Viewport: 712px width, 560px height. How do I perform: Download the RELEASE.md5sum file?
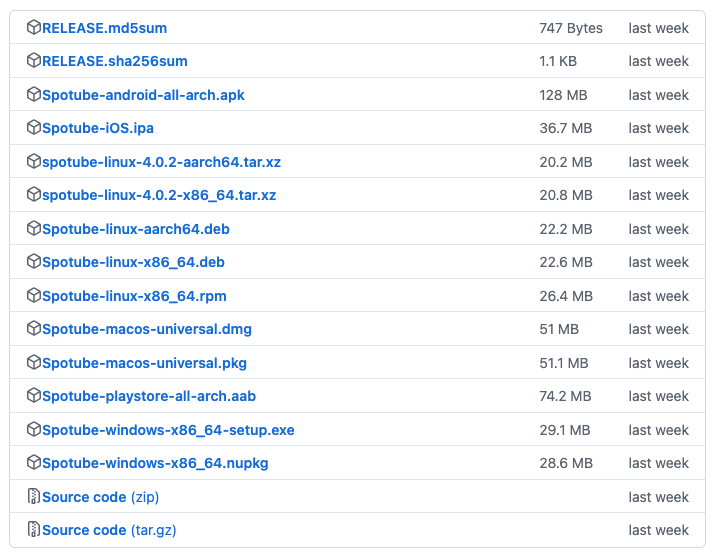coord(104,28)
